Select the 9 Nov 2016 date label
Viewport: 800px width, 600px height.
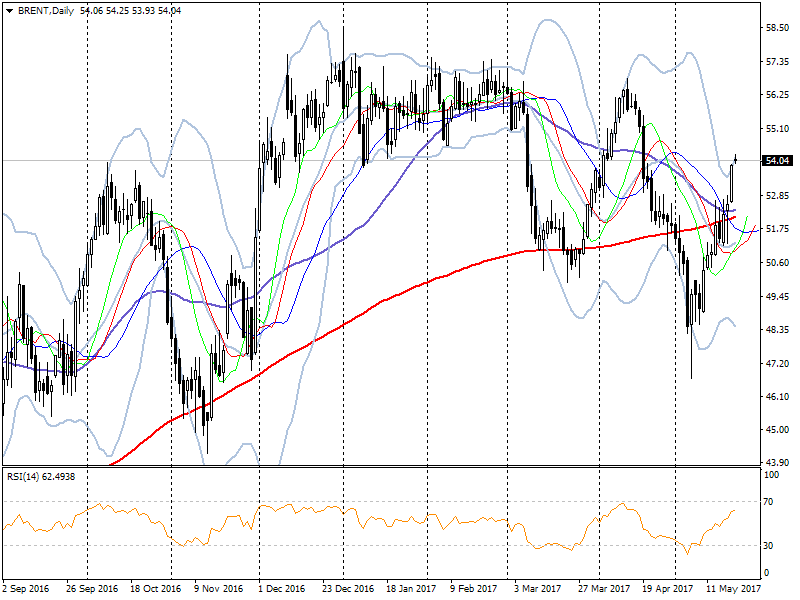click(x=219, y=589)
